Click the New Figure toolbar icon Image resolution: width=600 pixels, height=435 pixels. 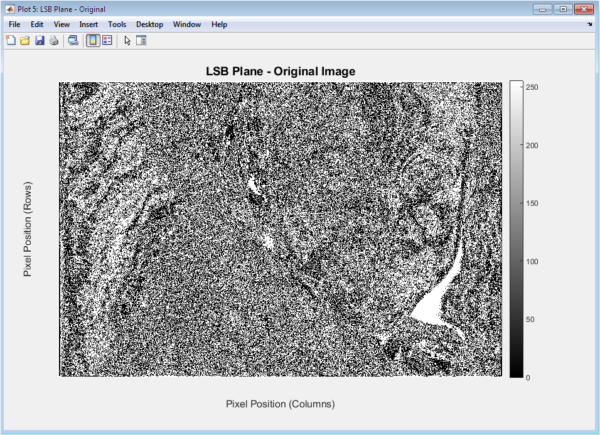[x=11, y=40]
